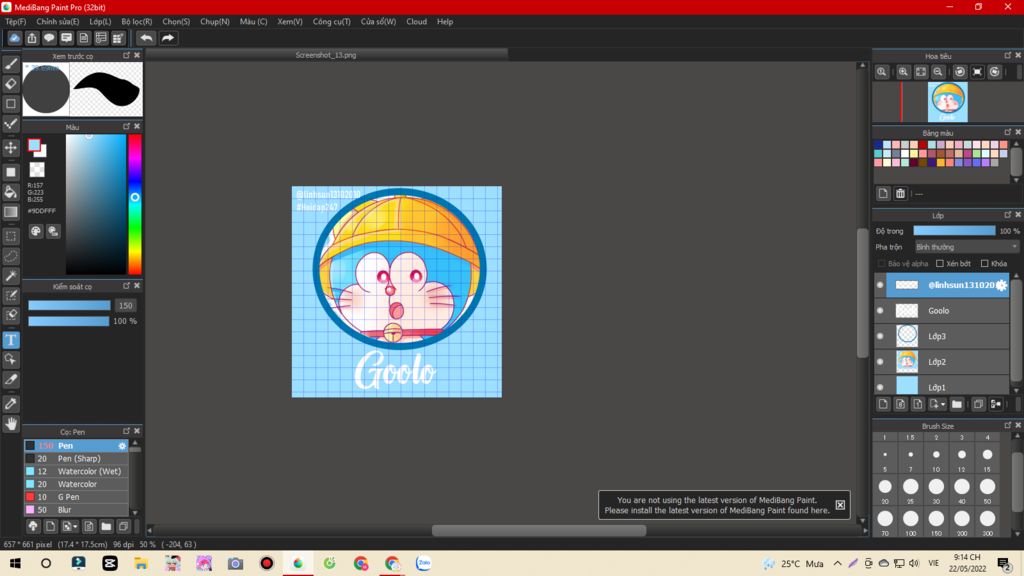This screenshot has height=576, width=1024.
Task: Select the Blur brush
Action: pyautogui.click(x=76, y=509)
